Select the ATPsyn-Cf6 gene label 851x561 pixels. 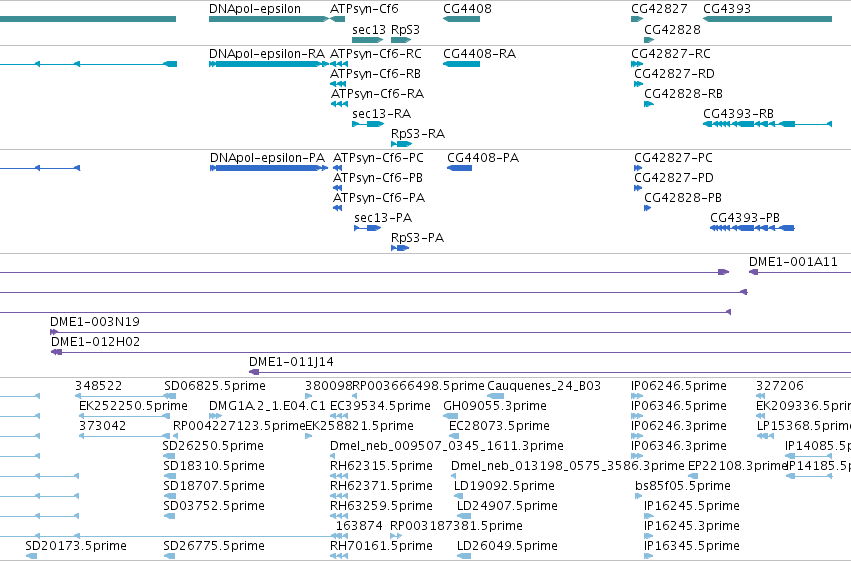click(364, 9)
